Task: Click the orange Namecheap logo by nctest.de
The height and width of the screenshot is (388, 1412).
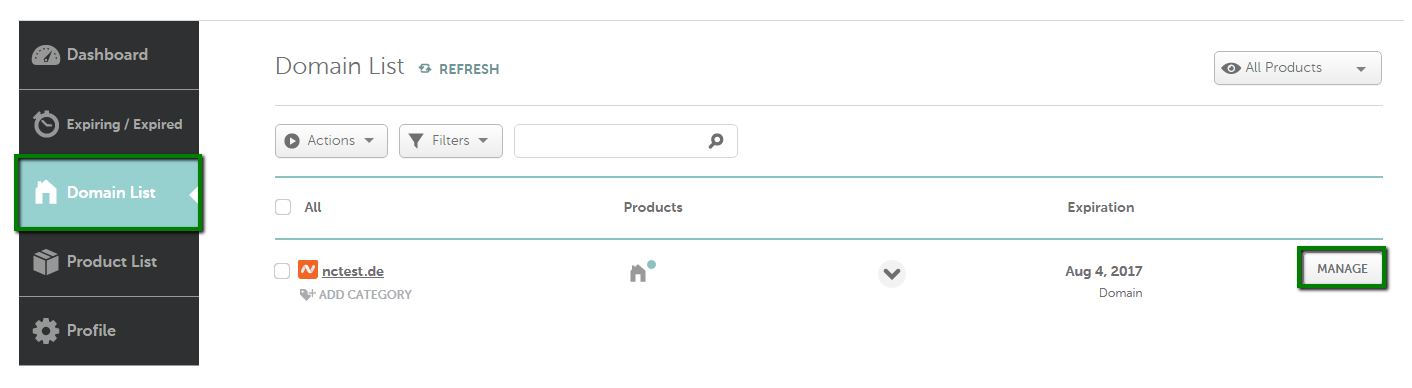Action: (x=308, y=270)
